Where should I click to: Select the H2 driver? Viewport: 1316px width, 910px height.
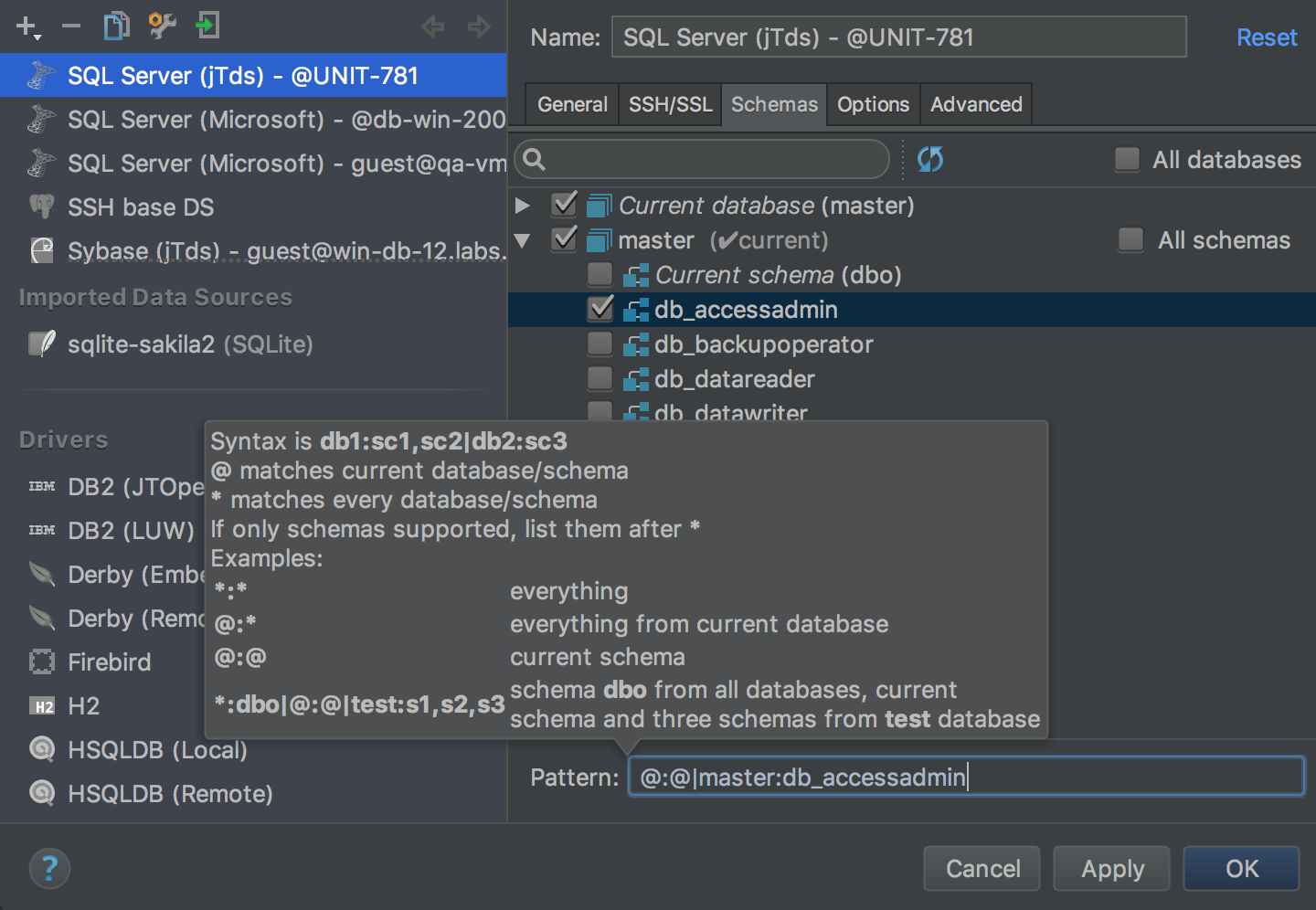(83, 705)
